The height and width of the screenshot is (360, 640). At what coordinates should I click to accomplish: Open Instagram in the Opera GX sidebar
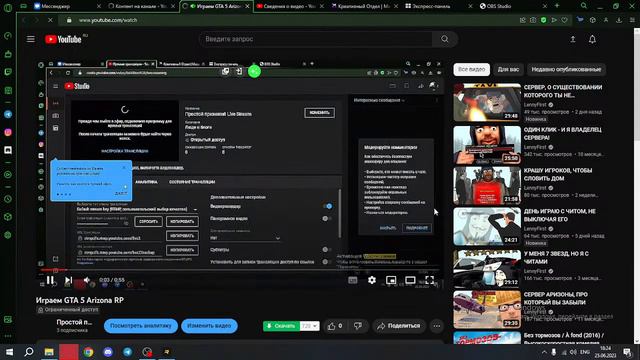[x=8, y=132]
